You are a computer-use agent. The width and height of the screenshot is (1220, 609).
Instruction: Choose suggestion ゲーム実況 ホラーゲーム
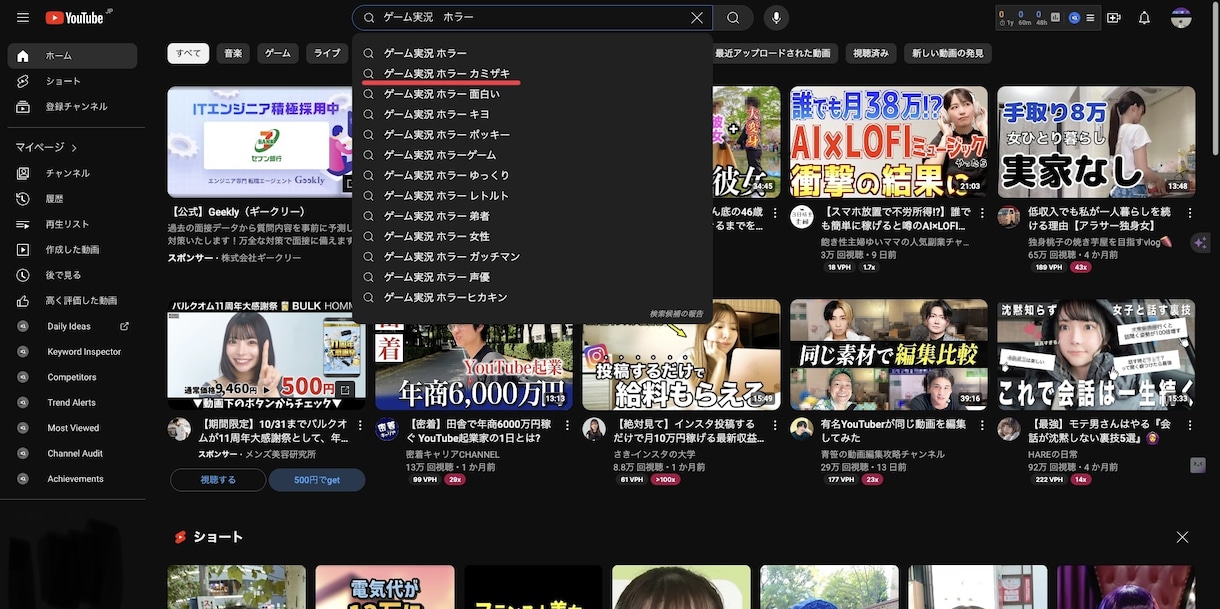pyautogui.click(x=532, y=155)
